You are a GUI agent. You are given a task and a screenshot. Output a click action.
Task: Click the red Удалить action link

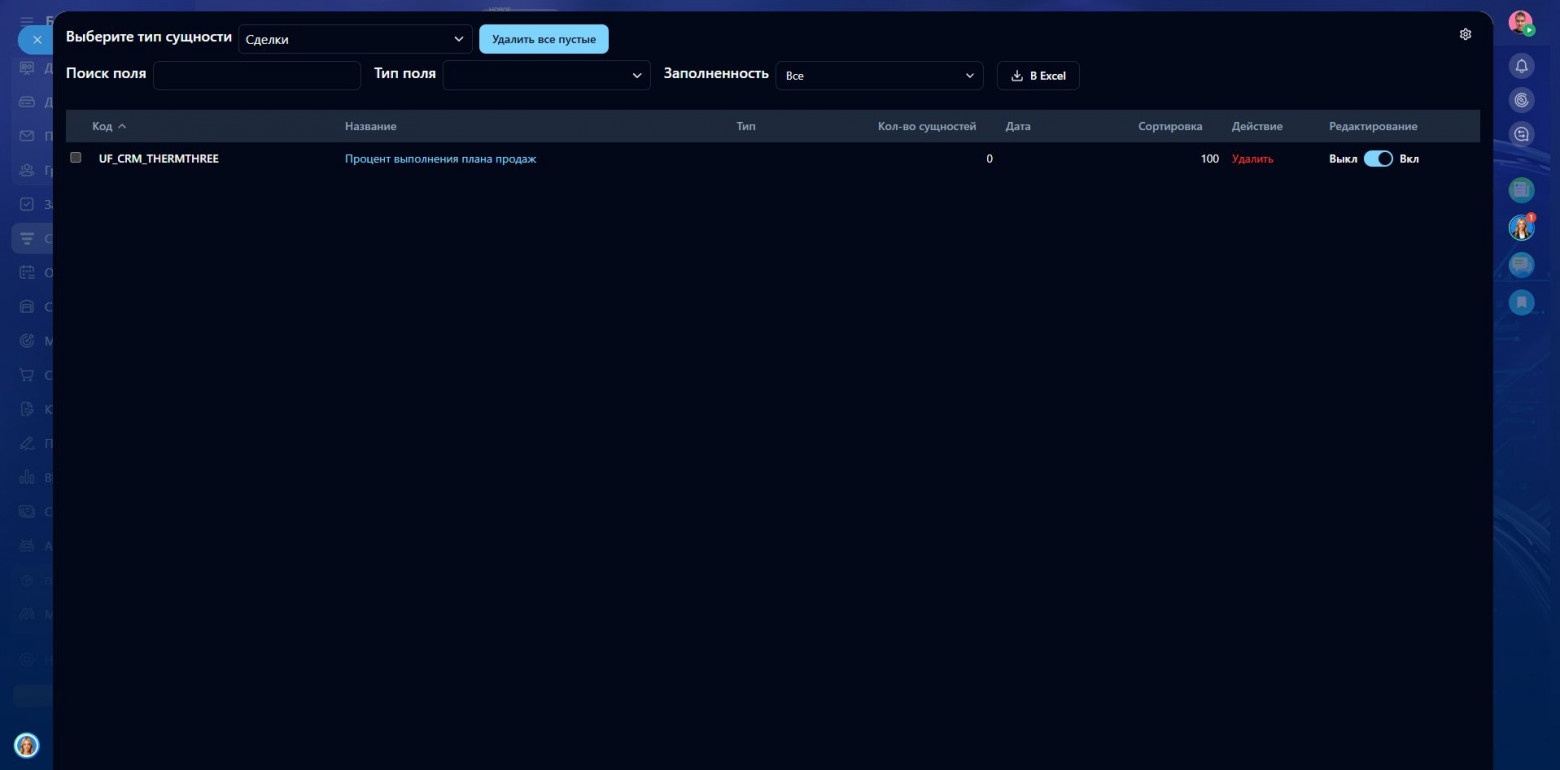[x=1252, y=159]
